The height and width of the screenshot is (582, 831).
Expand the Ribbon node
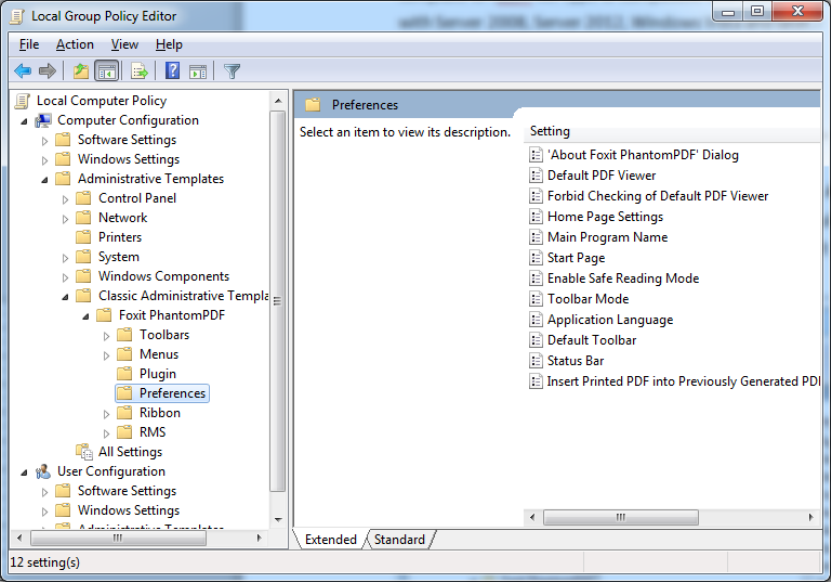tap(107, 414)
